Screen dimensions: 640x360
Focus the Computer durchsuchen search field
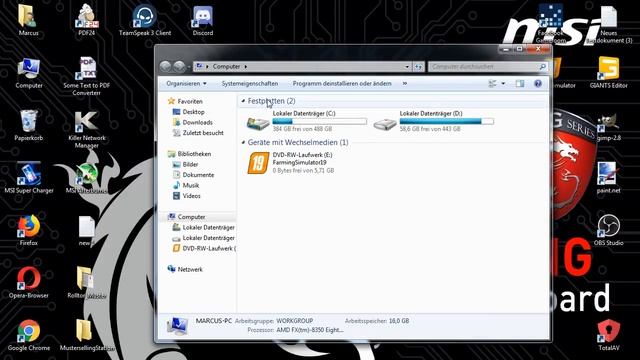click(487, 67)
